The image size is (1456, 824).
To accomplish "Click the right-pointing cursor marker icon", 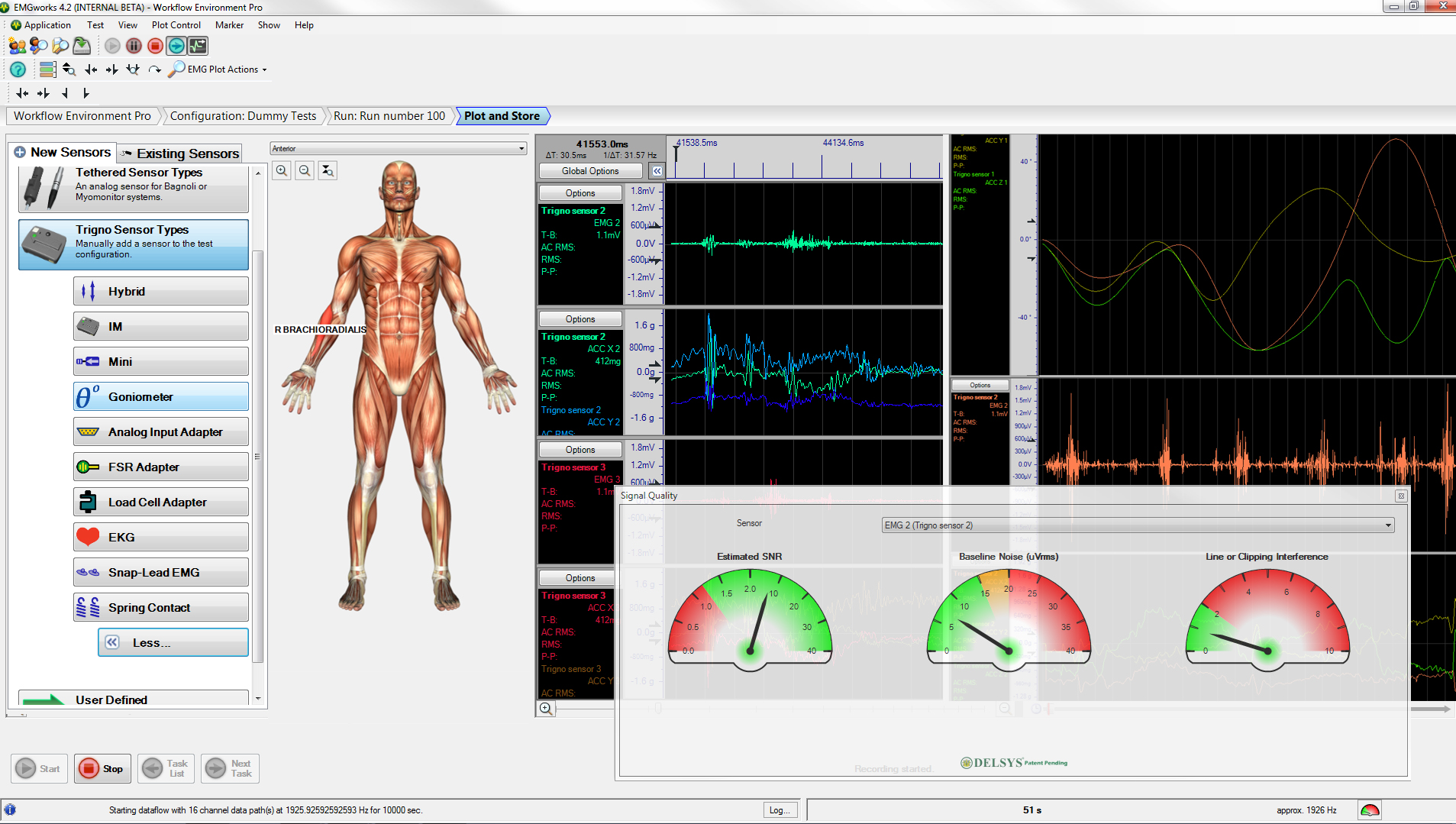I will click(86, 93).
